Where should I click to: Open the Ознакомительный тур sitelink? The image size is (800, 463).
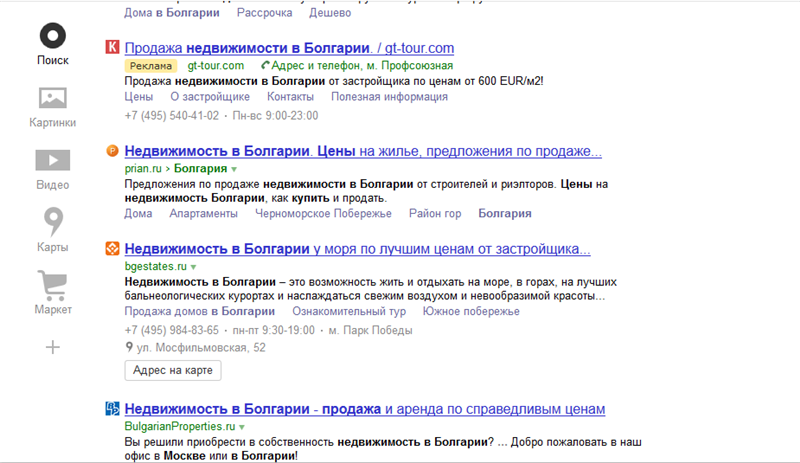point(349,311)
